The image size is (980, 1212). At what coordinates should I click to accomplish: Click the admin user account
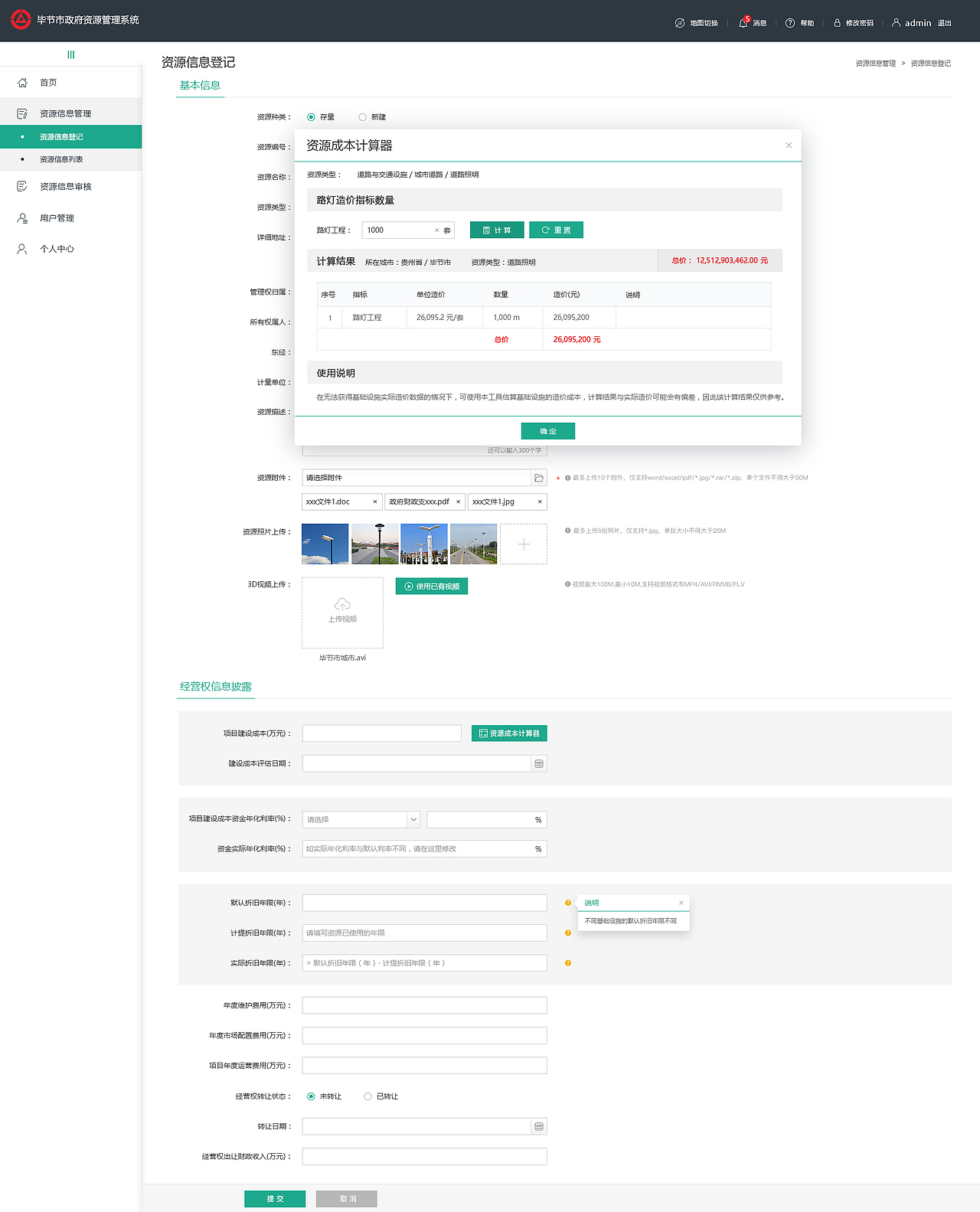coord(911,23)
